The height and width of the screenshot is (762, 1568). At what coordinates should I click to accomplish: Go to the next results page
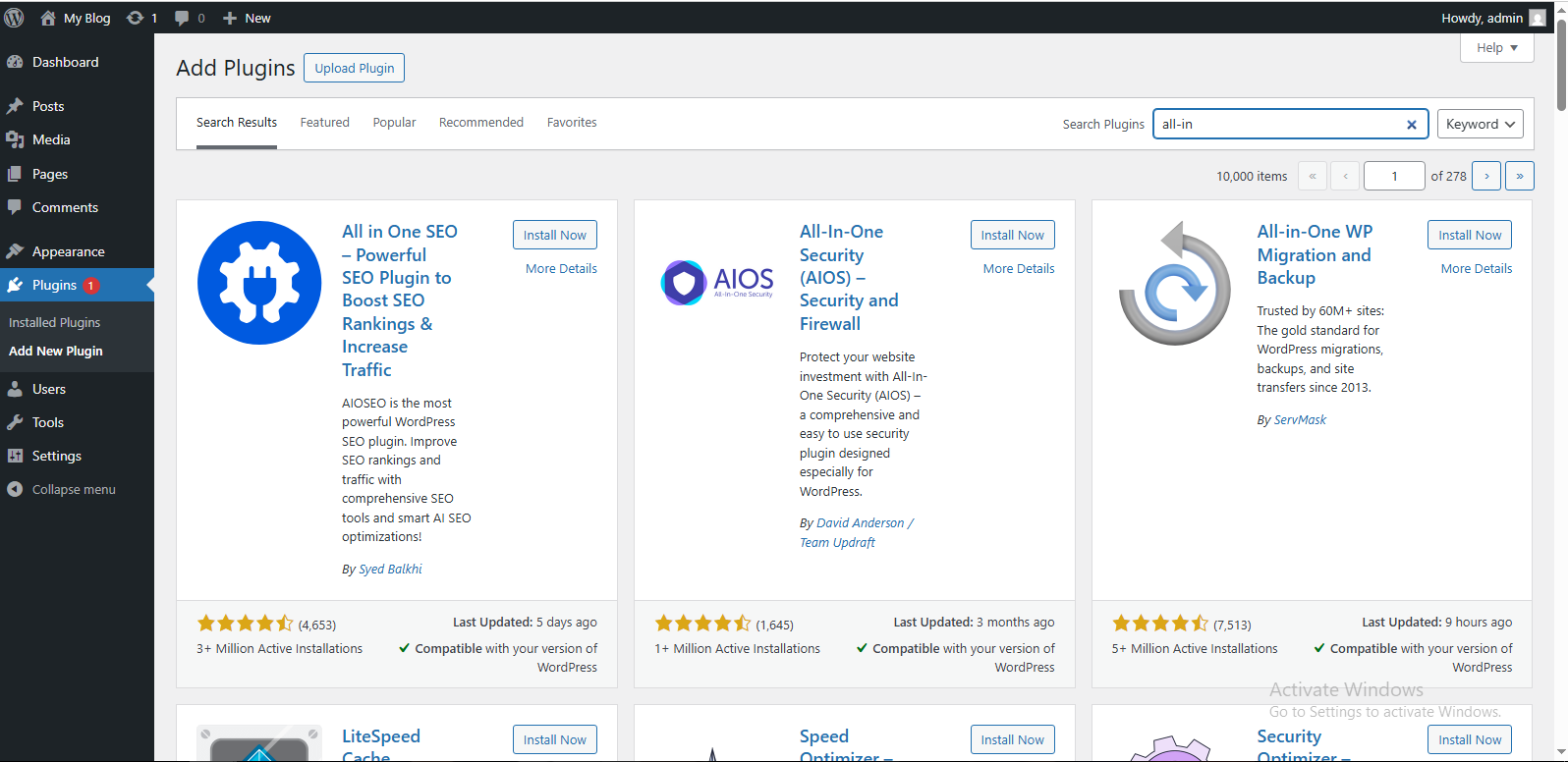point(1486,176)
